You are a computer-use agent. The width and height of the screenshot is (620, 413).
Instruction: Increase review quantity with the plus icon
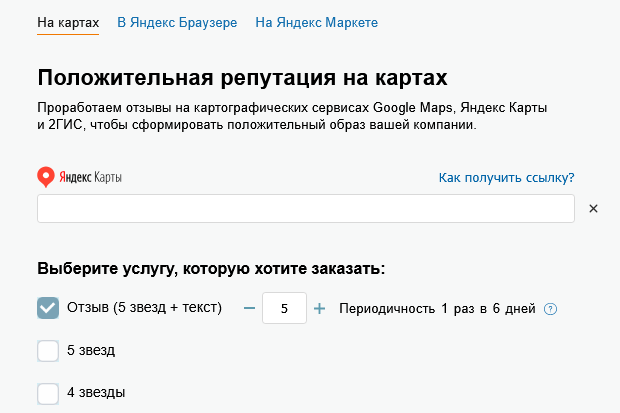(x=320, y=309)
